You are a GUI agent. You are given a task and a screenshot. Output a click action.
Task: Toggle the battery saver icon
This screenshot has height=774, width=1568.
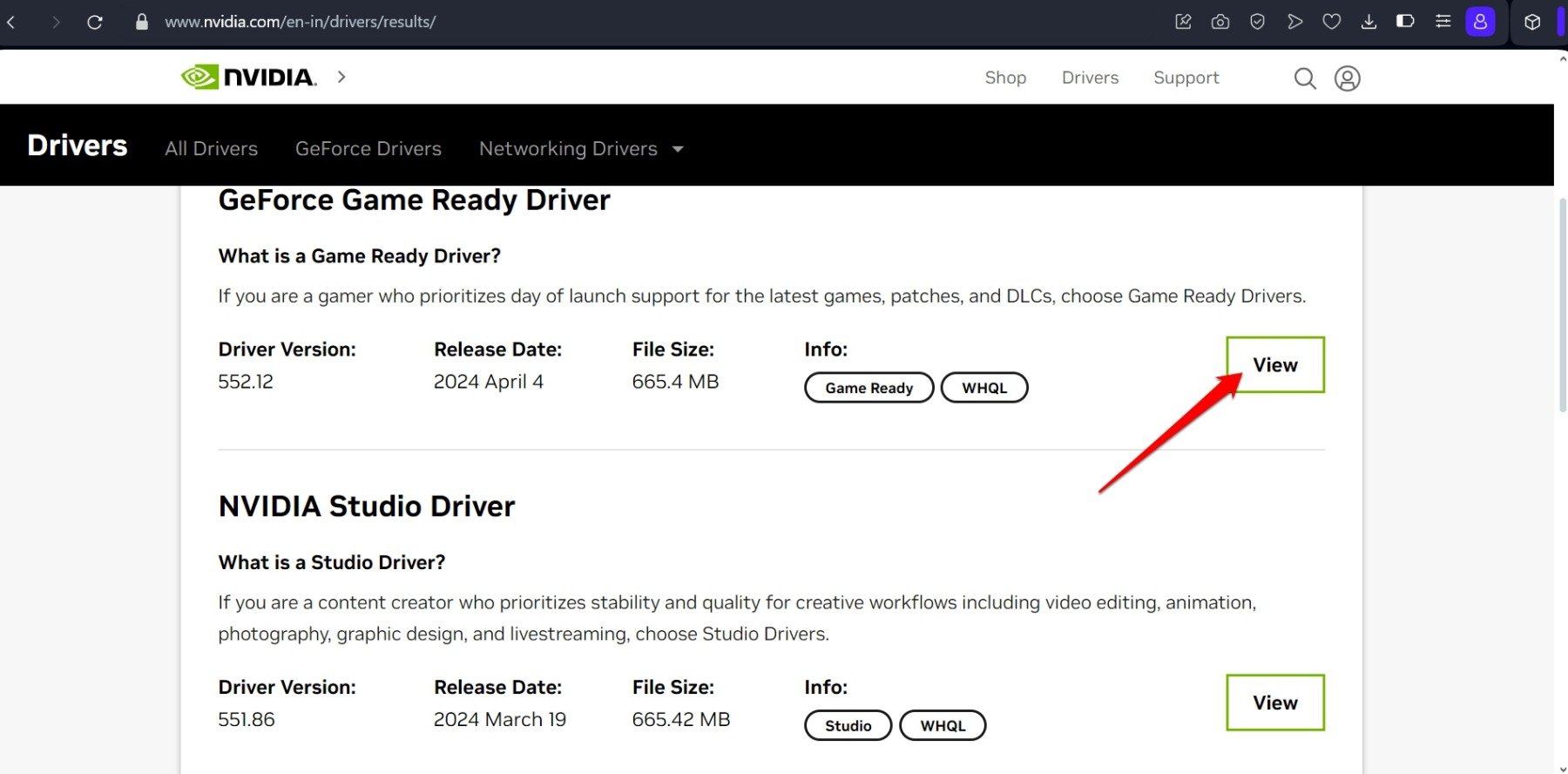point(1405,22)
